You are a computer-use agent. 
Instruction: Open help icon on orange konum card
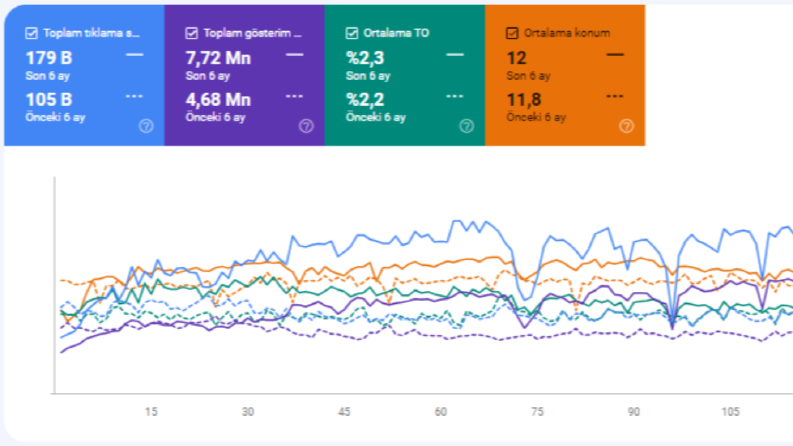tap(626, 126)
